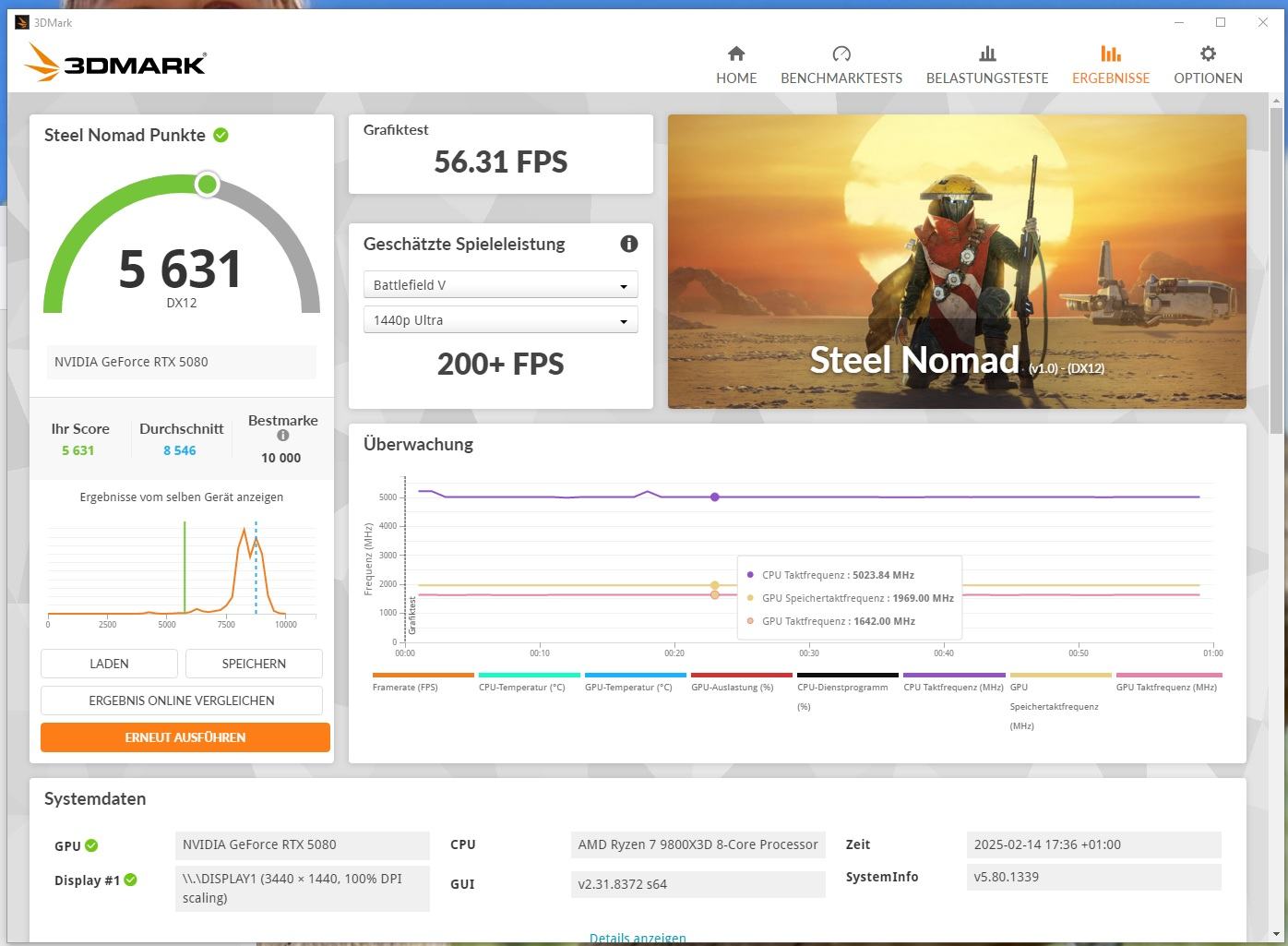Click the green check next to Steel Nomad Punkte
Image resolution: width=1288 pixels, height=946 pixels.
pyautogui.click(x=221, y=135)
